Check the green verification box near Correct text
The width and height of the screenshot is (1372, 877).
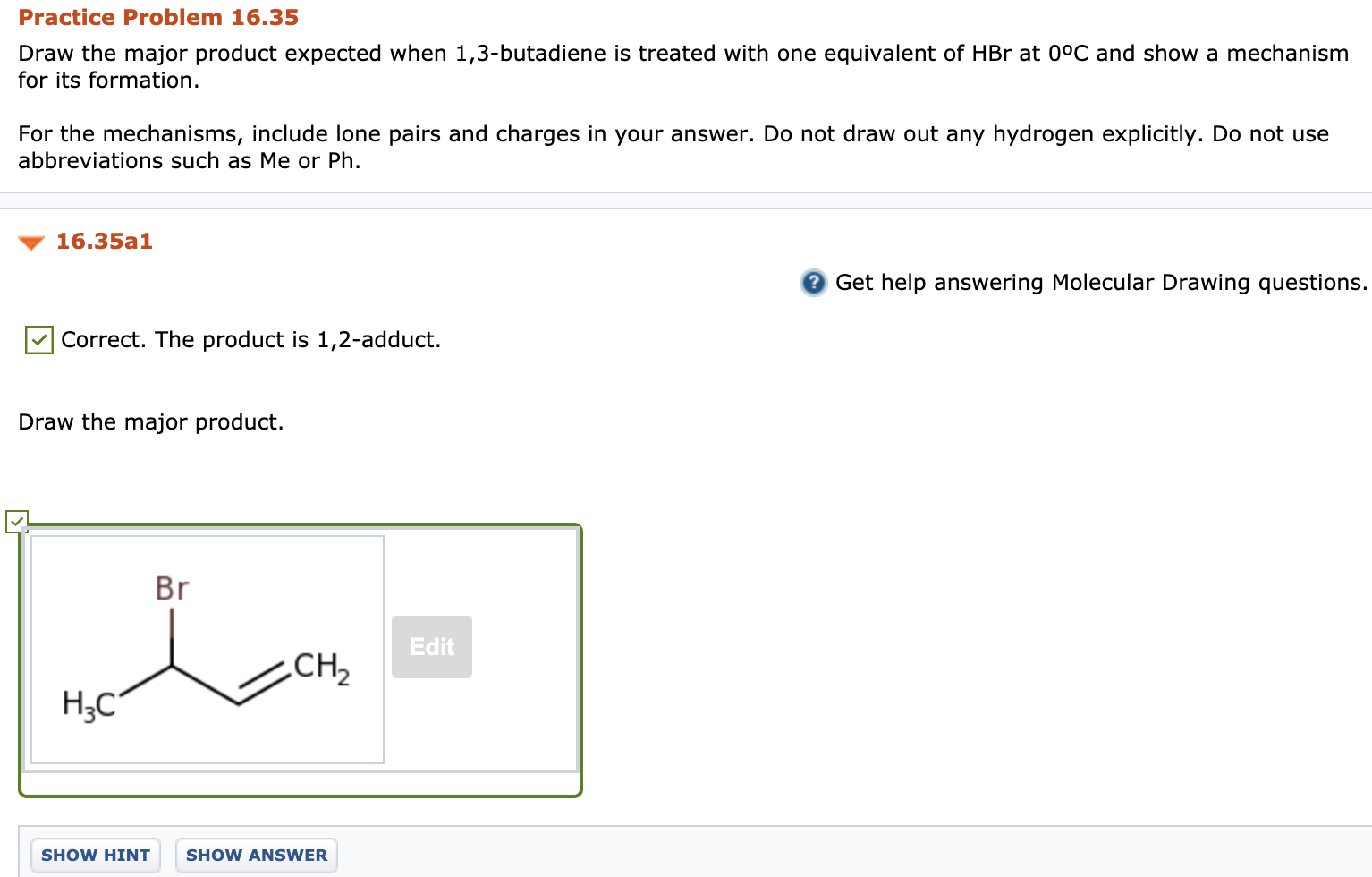pyautogui.click(x=38, y=340)
